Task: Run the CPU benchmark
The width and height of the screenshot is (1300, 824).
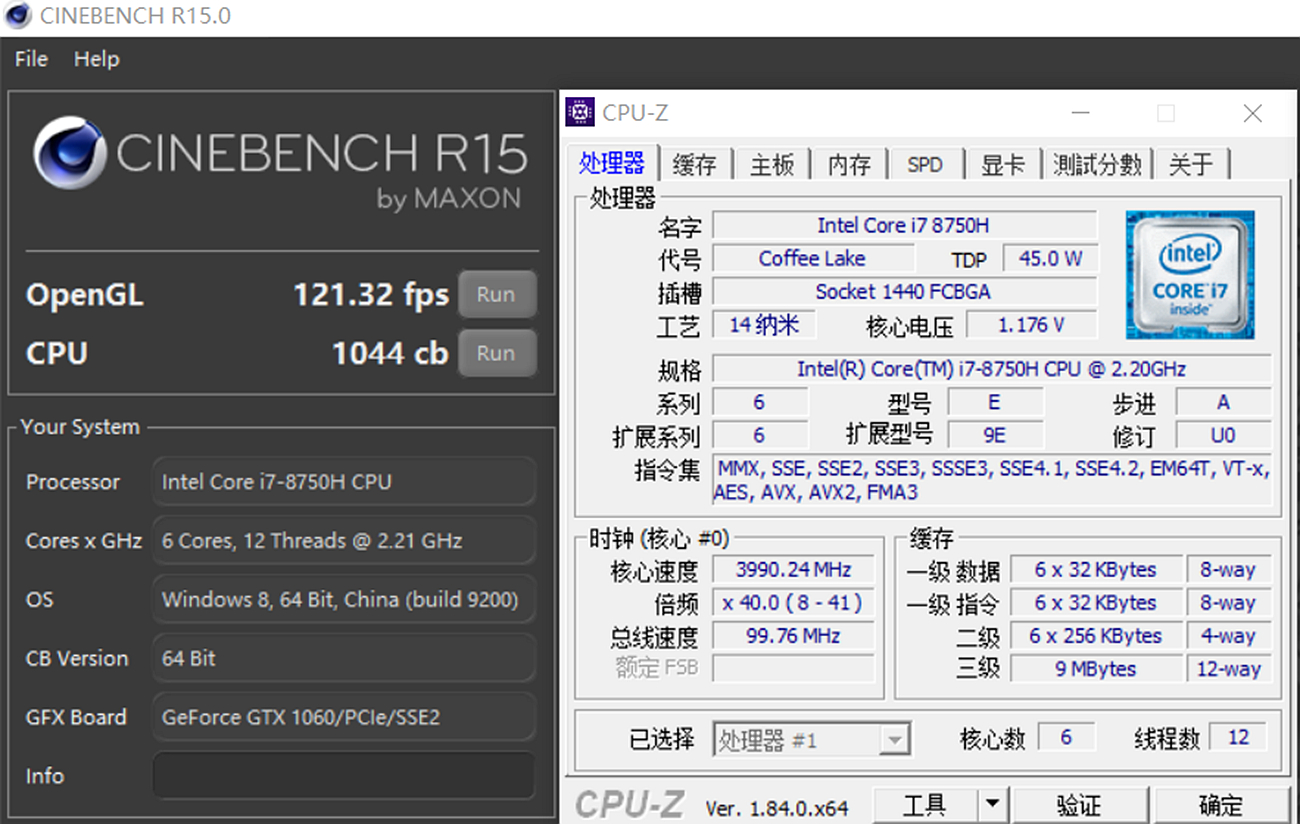Action: click(496, 353)
